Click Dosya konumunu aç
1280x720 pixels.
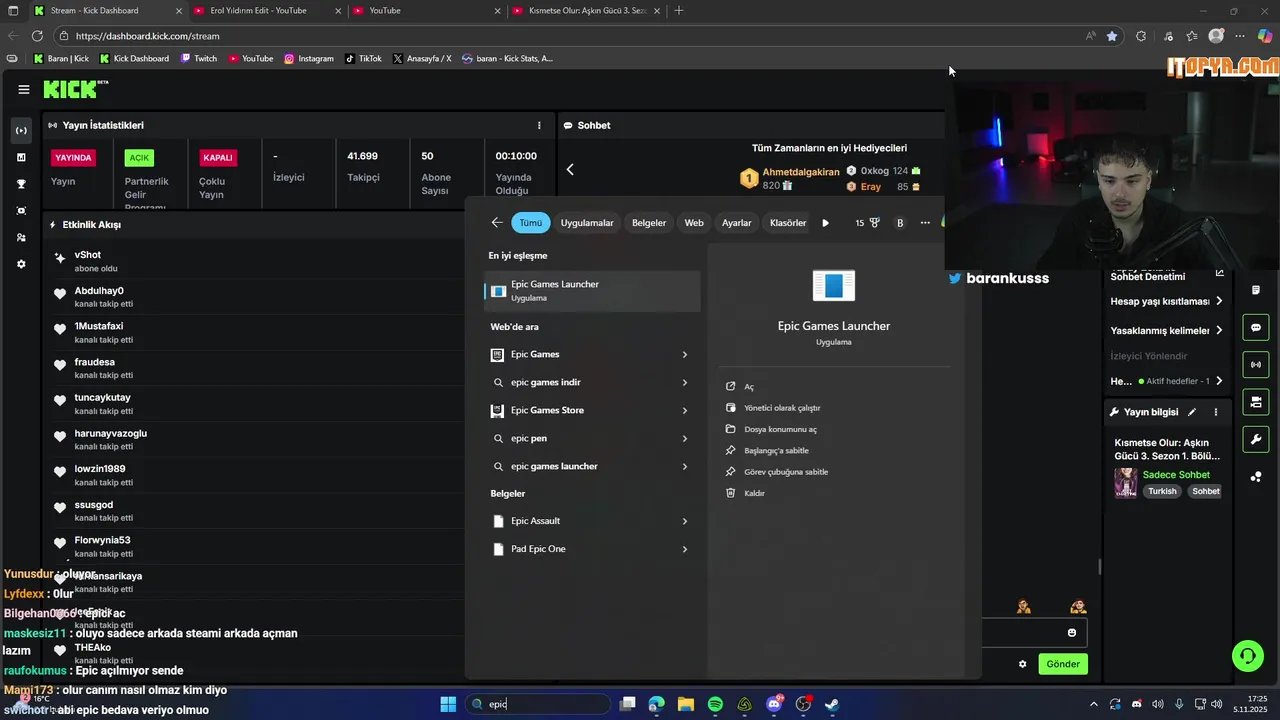[x=780, y=429]
